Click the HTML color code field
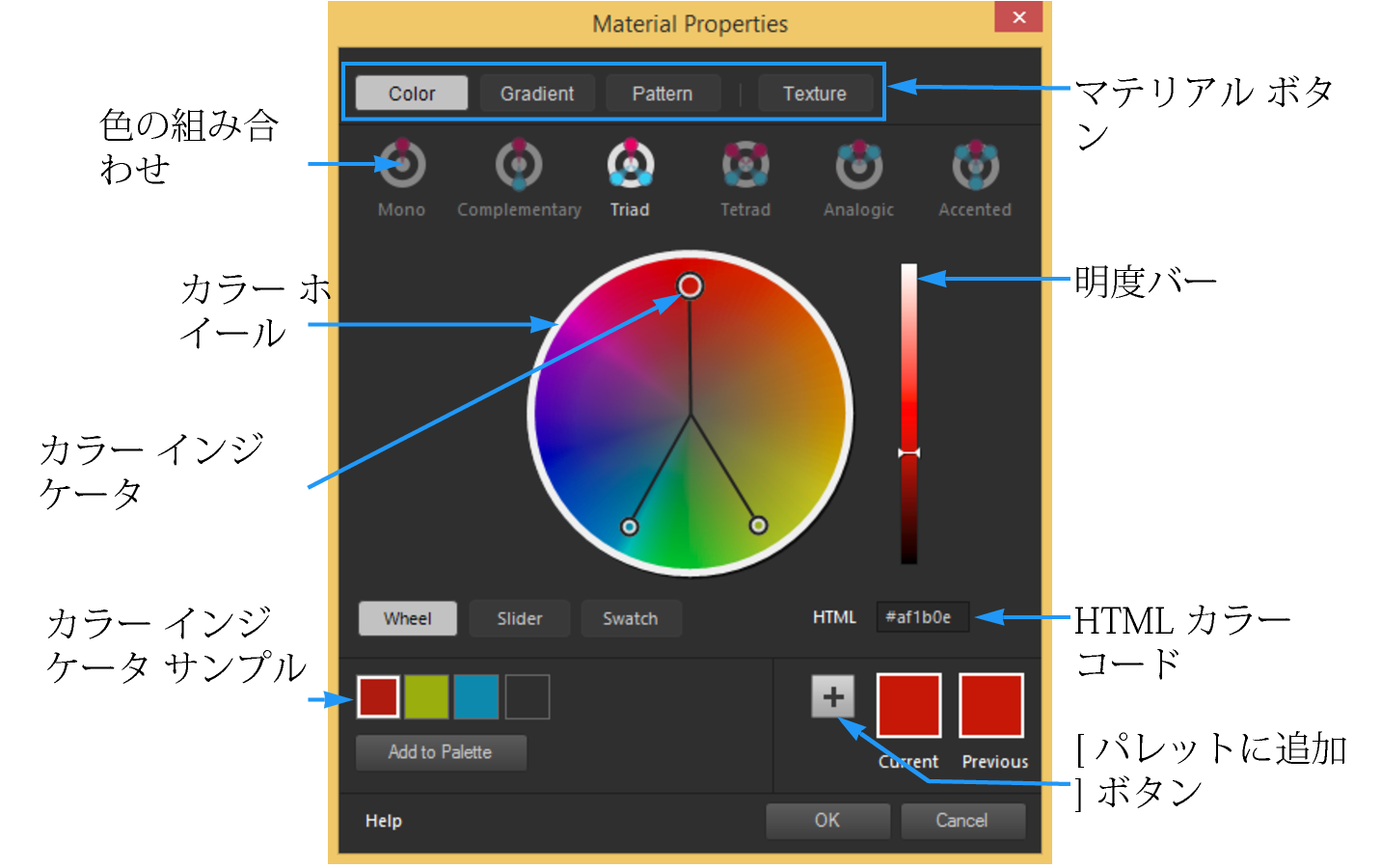The height and width of the screenshot is (868, 1381). click(x=923, y=617)
